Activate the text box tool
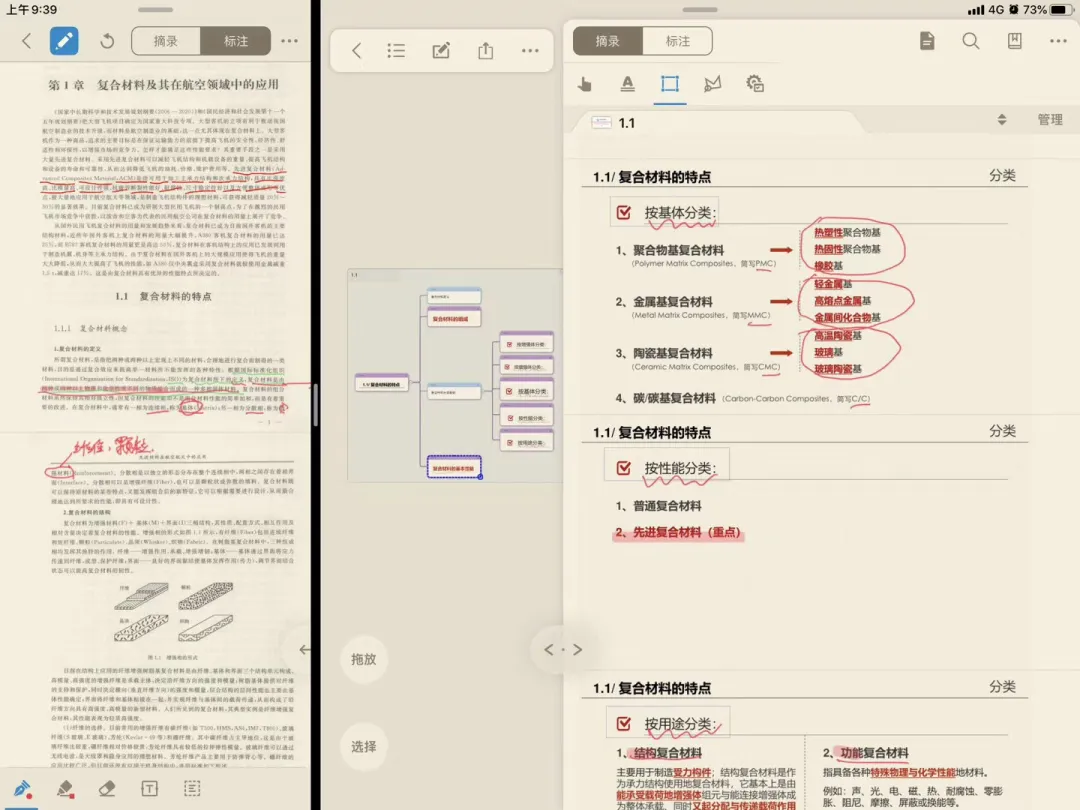 tap(149, 788)
